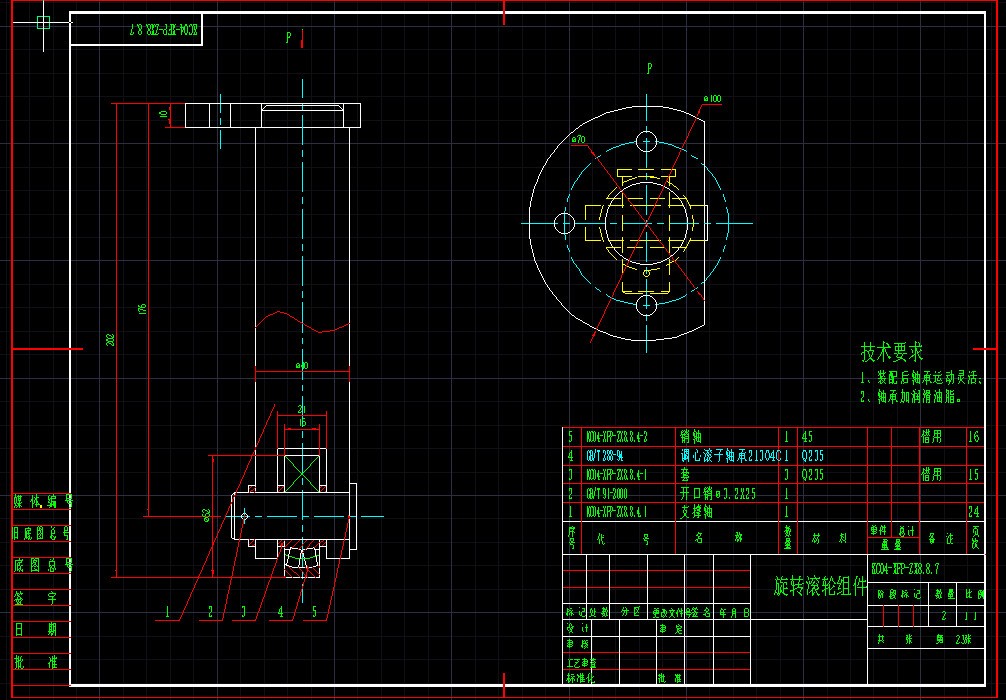The width and height of the screenshot is (1006, 700).
Task: Click the 备注 column header
Action: (x=942, y=538)
